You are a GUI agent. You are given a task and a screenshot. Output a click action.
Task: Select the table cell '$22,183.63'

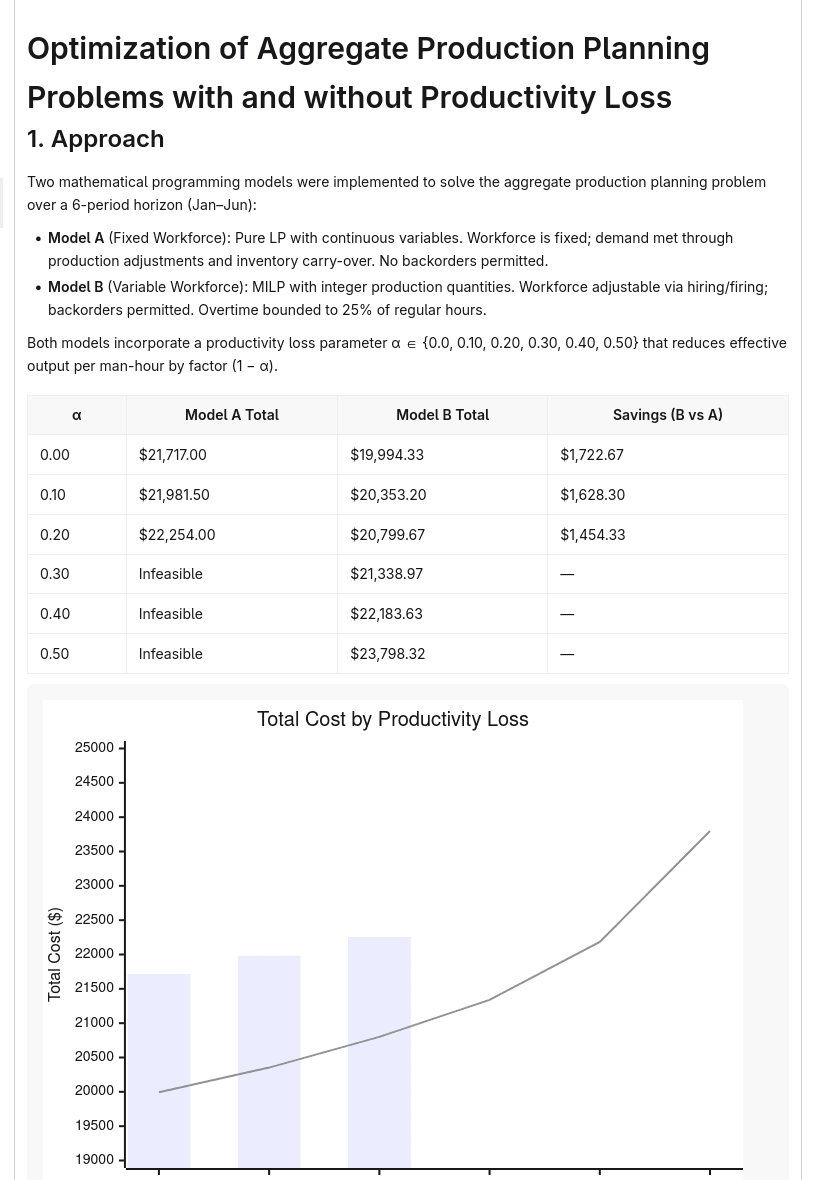click(442, 614)
